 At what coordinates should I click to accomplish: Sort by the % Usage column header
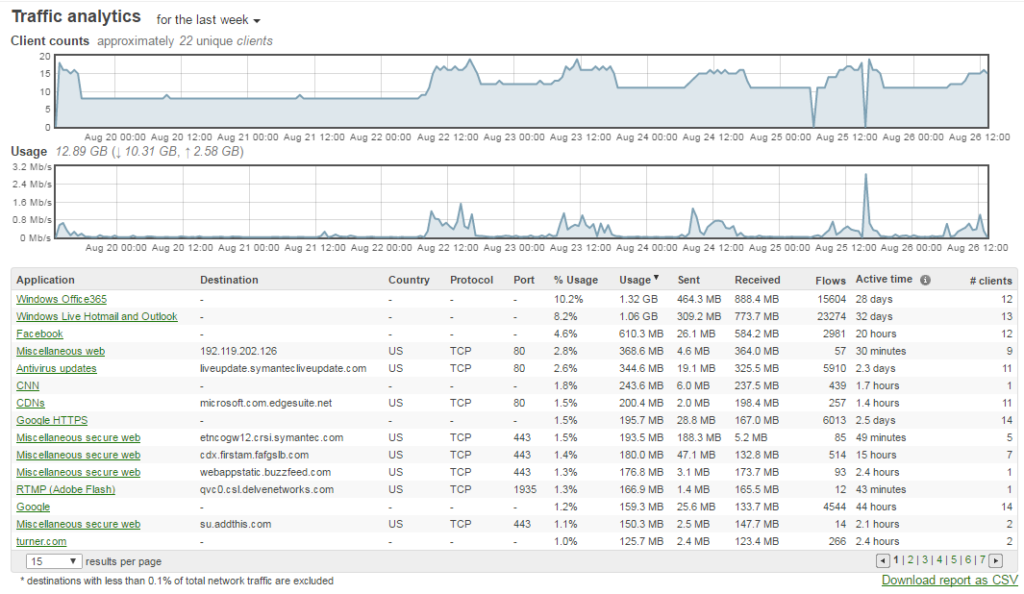(575, 280)
